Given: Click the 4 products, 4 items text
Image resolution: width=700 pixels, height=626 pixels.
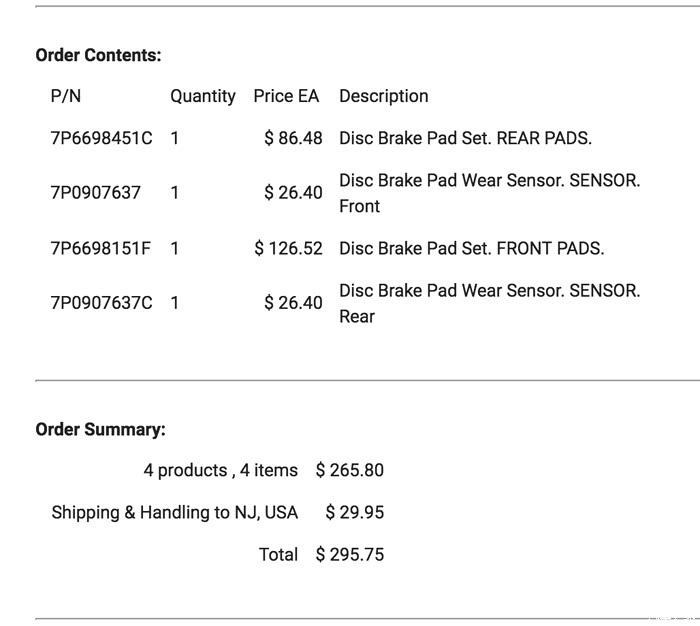Looking at the screenshot, I should point(220,470).
